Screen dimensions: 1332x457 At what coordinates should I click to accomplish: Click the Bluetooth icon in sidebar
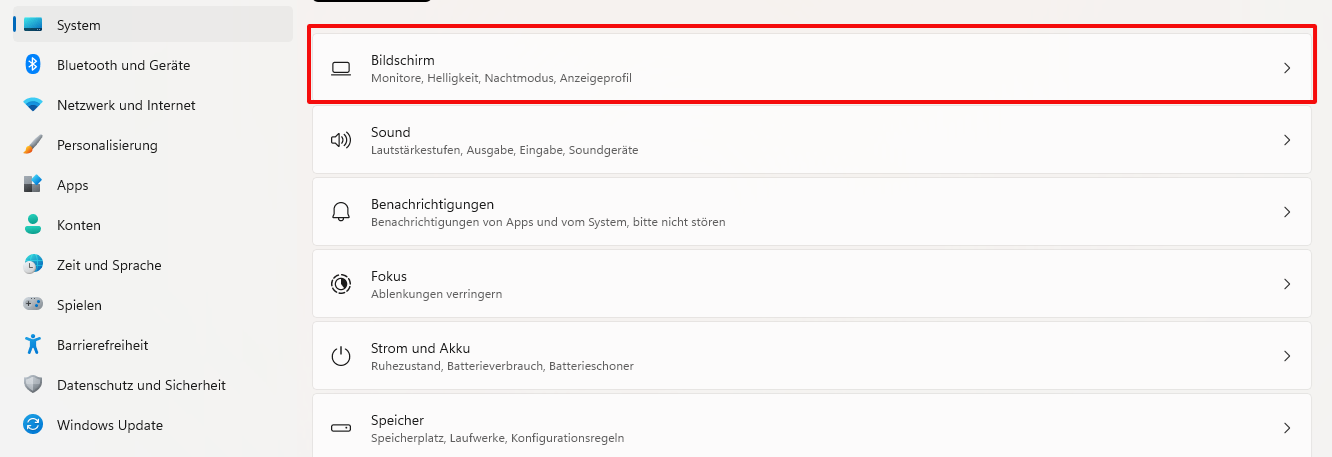(33, 65)
